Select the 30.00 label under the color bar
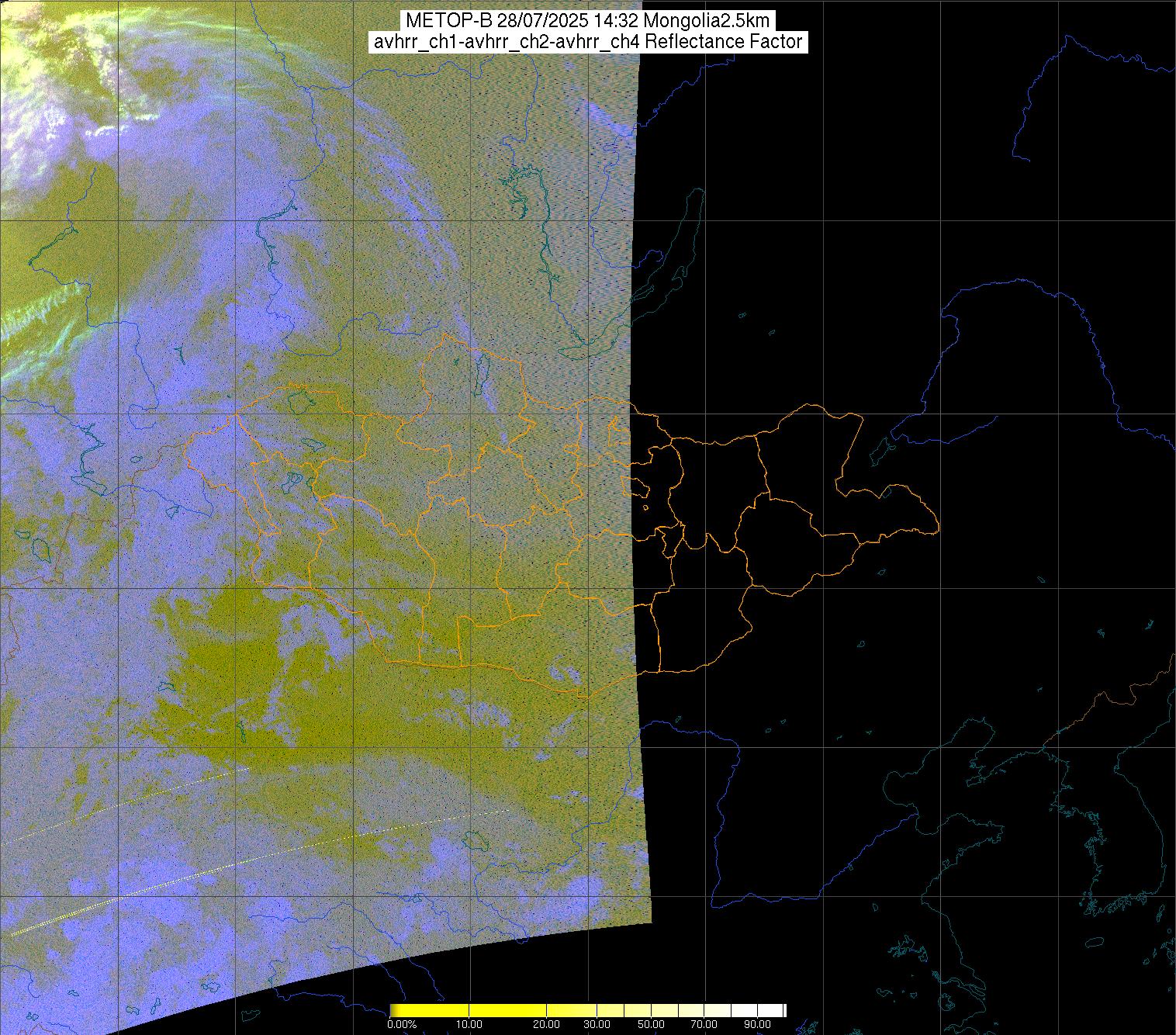Screen dimensions: 1176x1035 (597, 1025)
